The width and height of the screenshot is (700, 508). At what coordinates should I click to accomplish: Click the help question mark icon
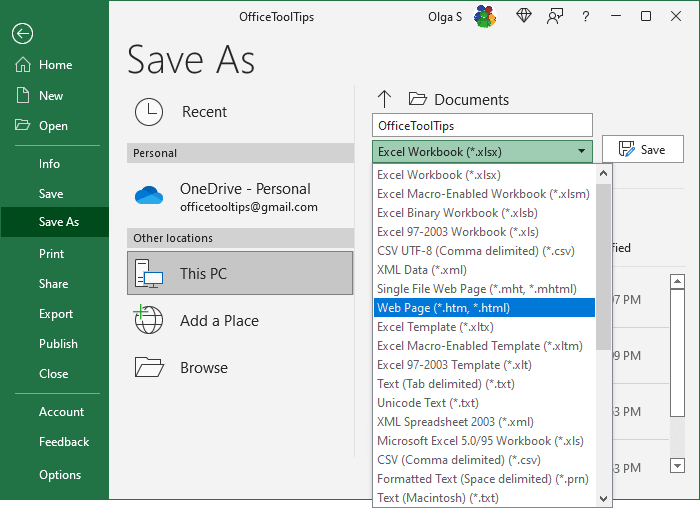585,17
